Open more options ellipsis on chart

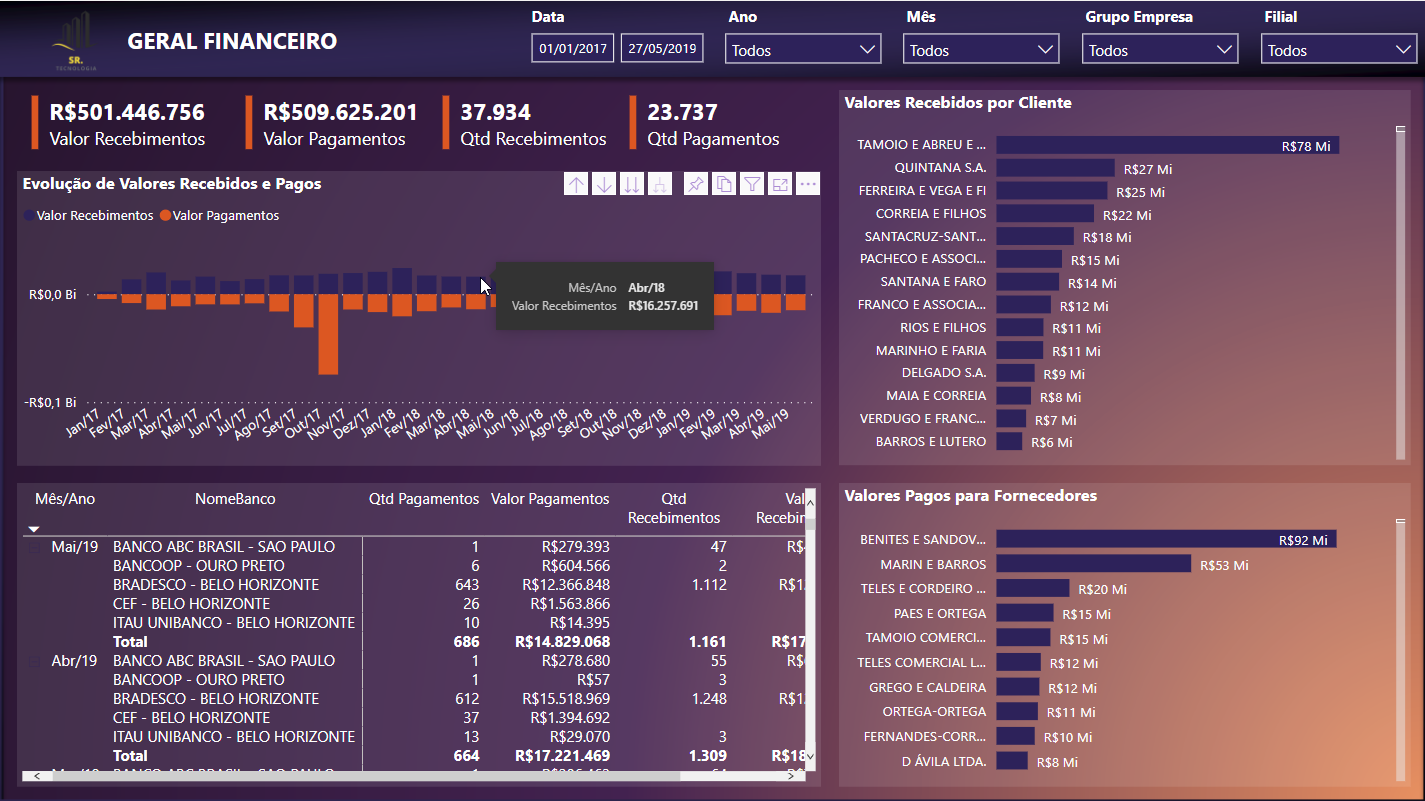pyautogui.click(x=808, y=184)
